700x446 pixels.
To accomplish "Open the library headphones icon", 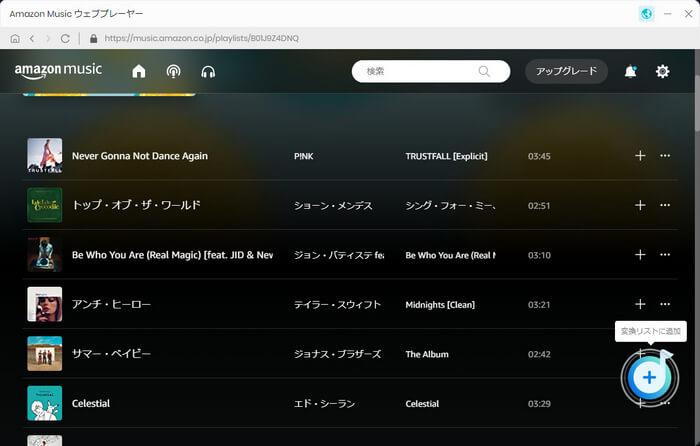I will pos(208,71).
